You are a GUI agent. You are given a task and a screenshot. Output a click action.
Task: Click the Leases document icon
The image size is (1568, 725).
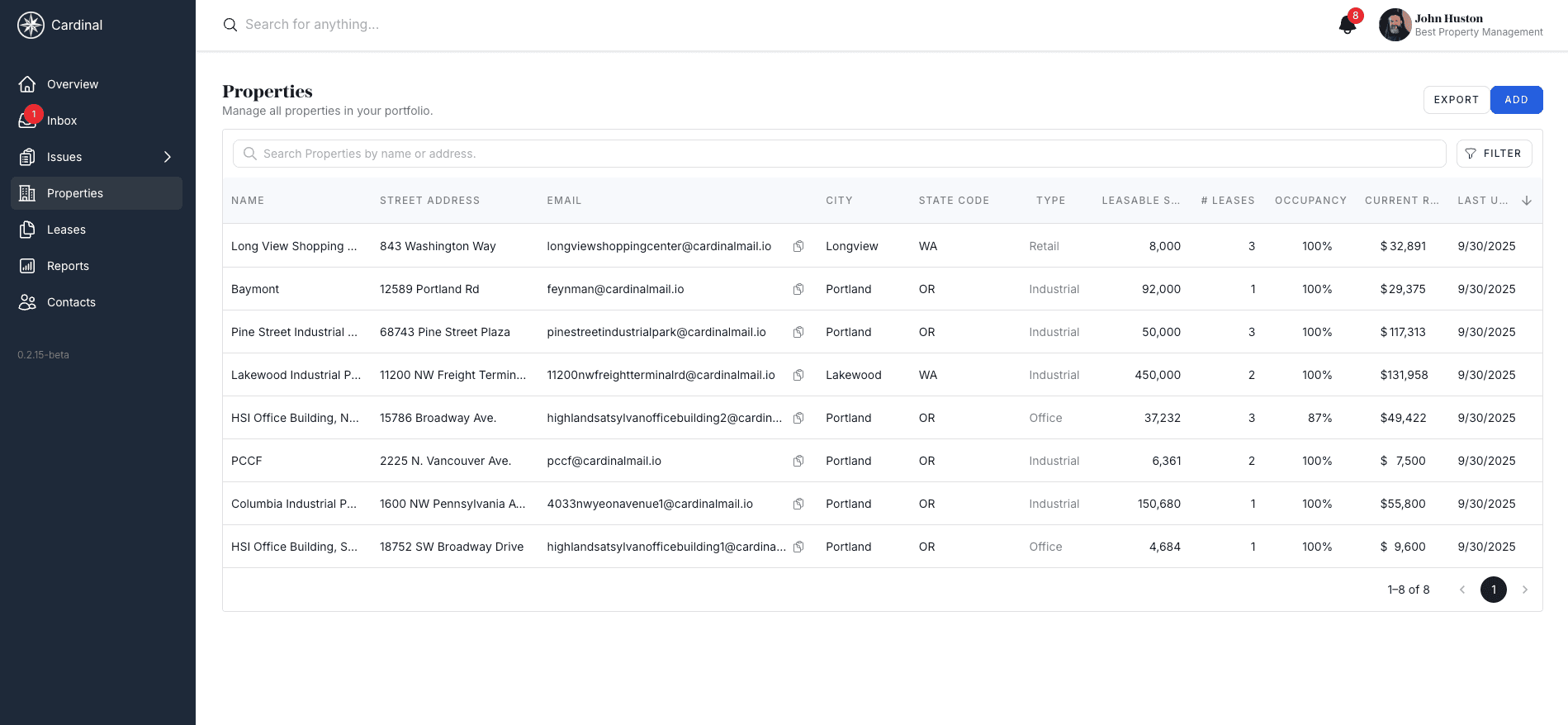[27, 230]
